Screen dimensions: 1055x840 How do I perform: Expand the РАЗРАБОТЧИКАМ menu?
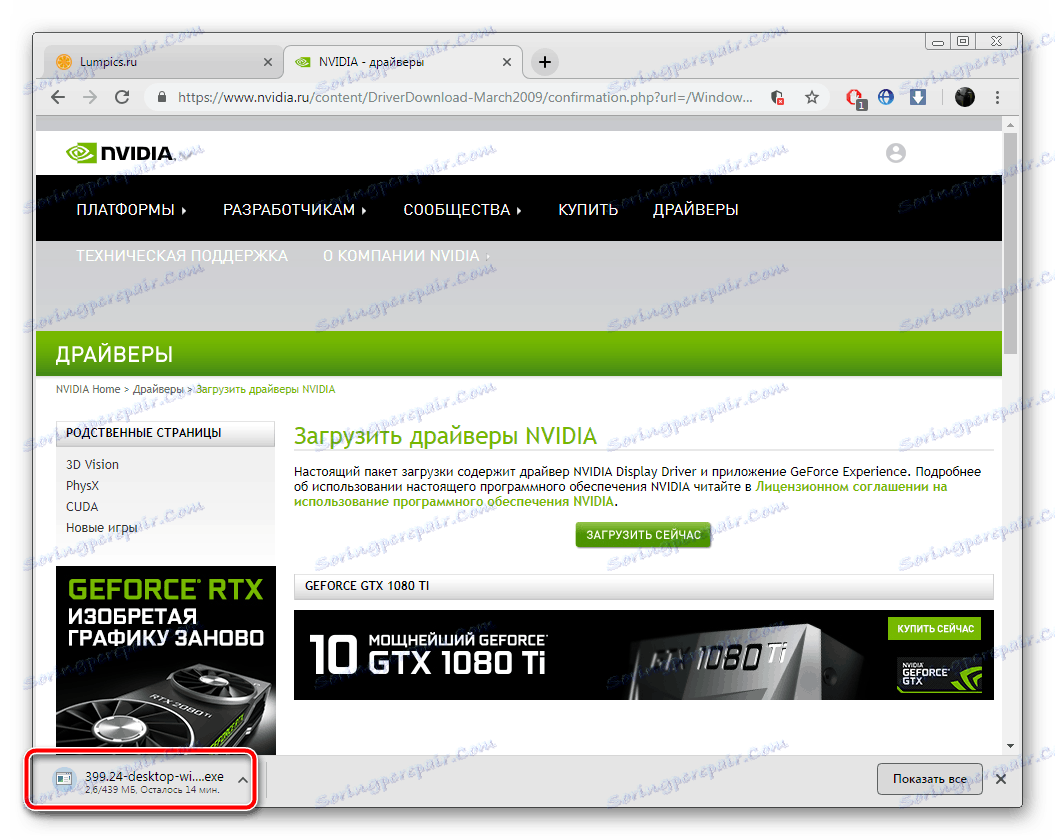(295, 210)
